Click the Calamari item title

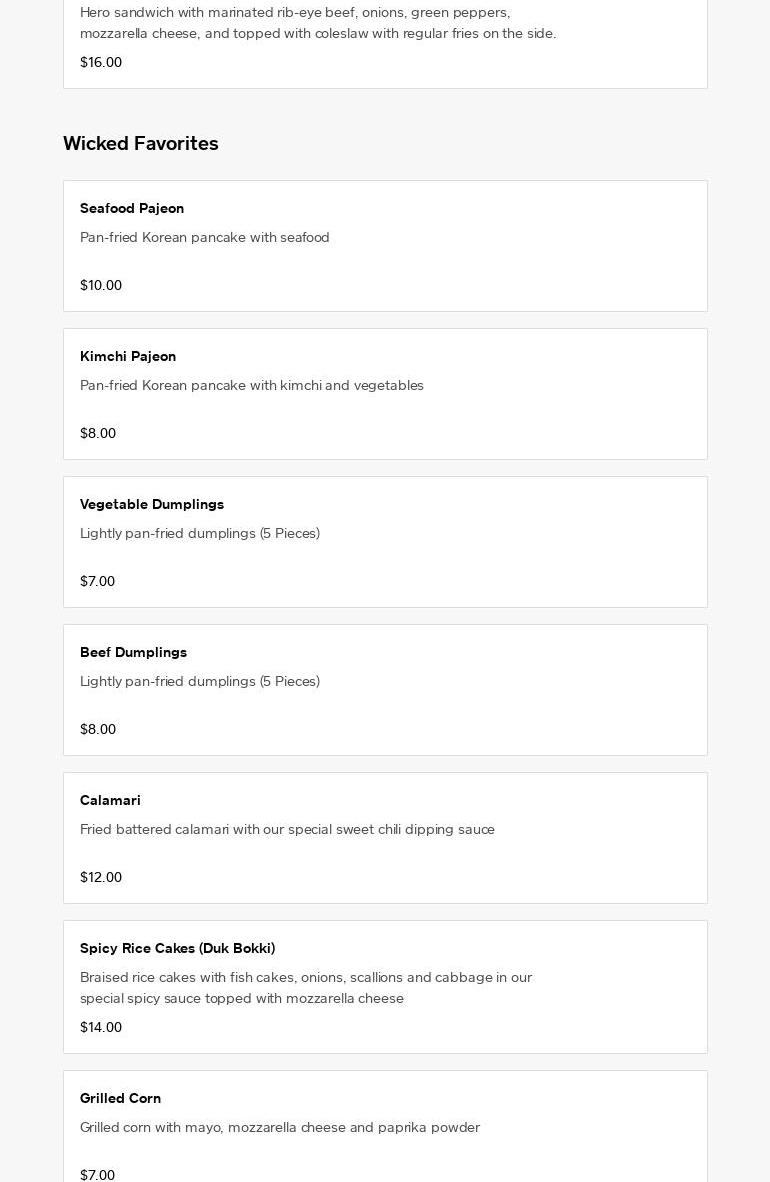110,800
